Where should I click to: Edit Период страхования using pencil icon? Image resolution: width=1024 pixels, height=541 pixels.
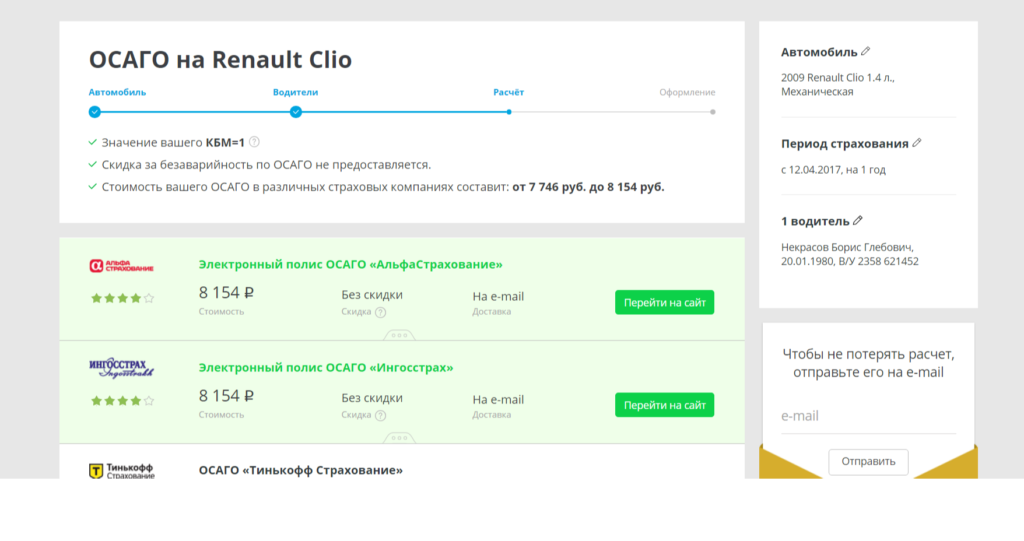tap(917, 143)
